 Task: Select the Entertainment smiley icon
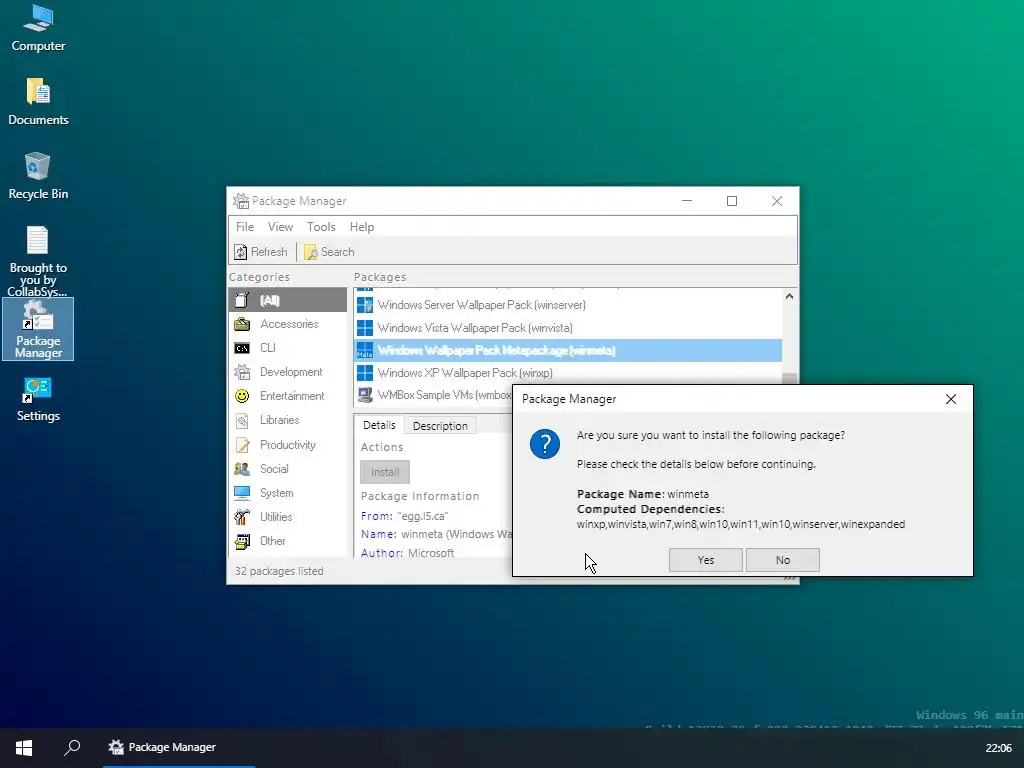(x=242, y=396)
